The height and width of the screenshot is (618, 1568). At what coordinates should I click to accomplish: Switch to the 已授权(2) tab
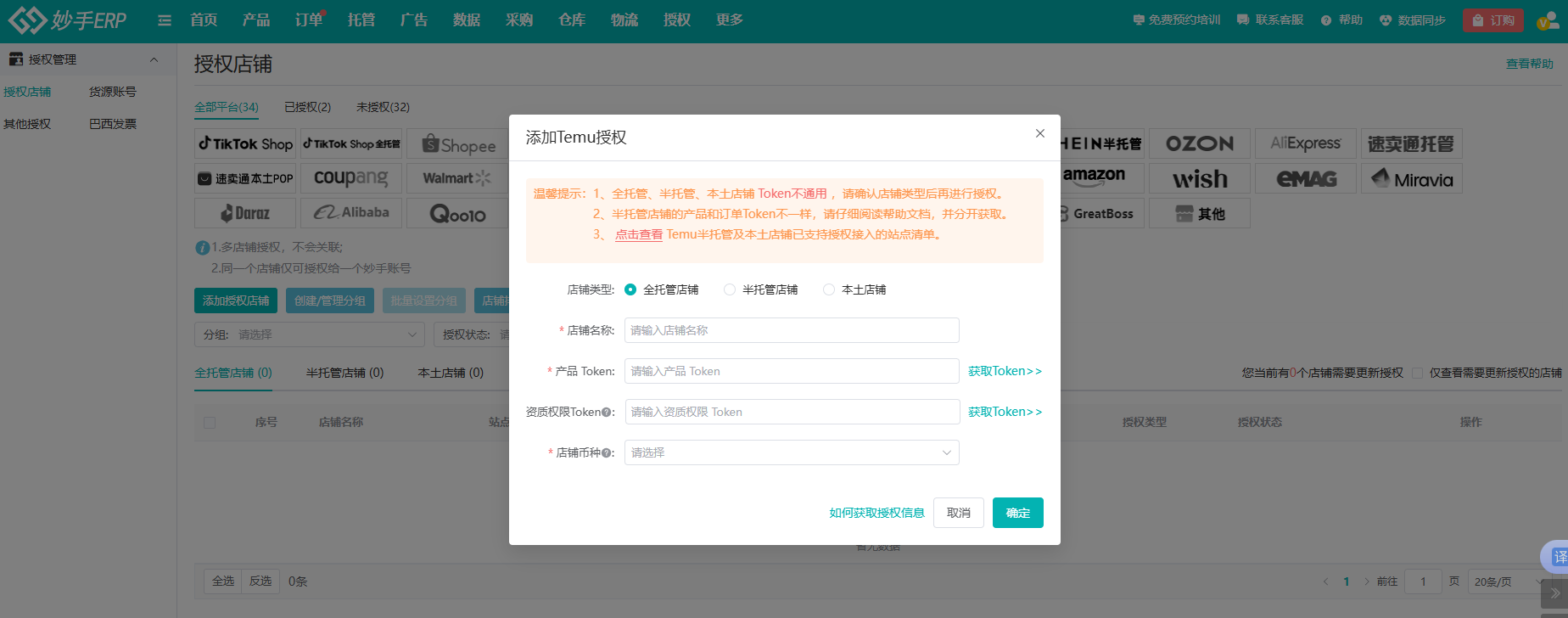(307, 107)
